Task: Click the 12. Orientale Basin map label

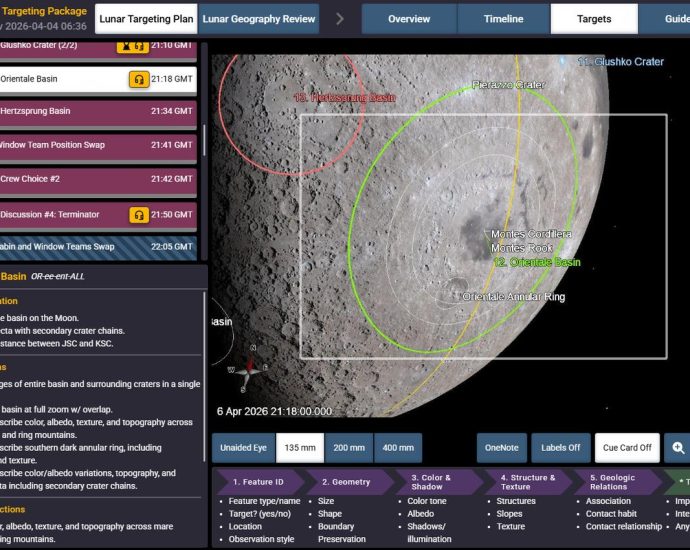Action: tap(537, 263)
